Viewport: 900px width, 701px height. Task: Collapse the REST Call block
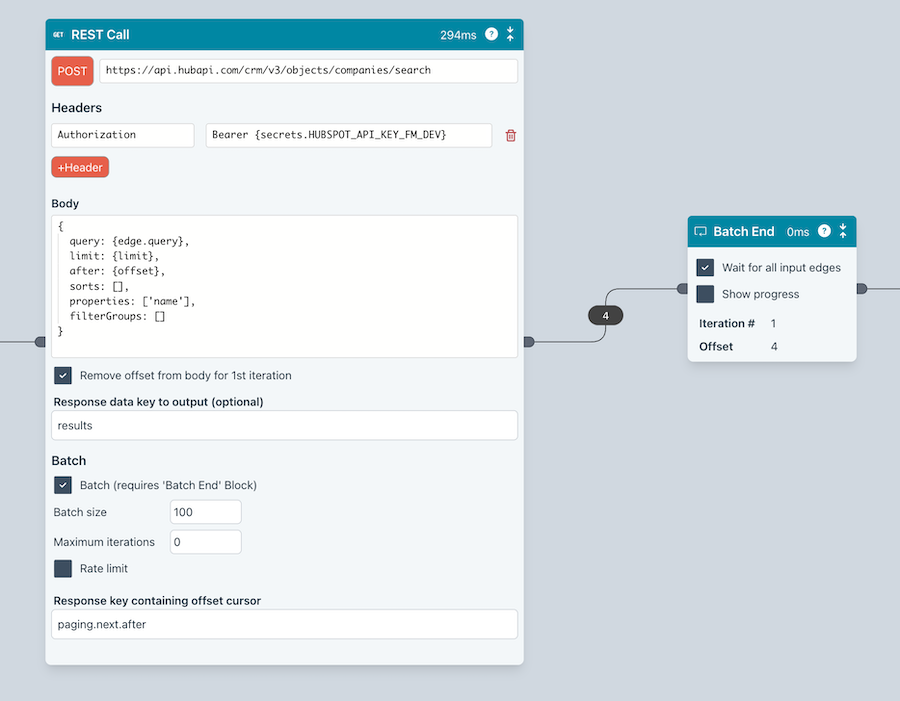510,34
